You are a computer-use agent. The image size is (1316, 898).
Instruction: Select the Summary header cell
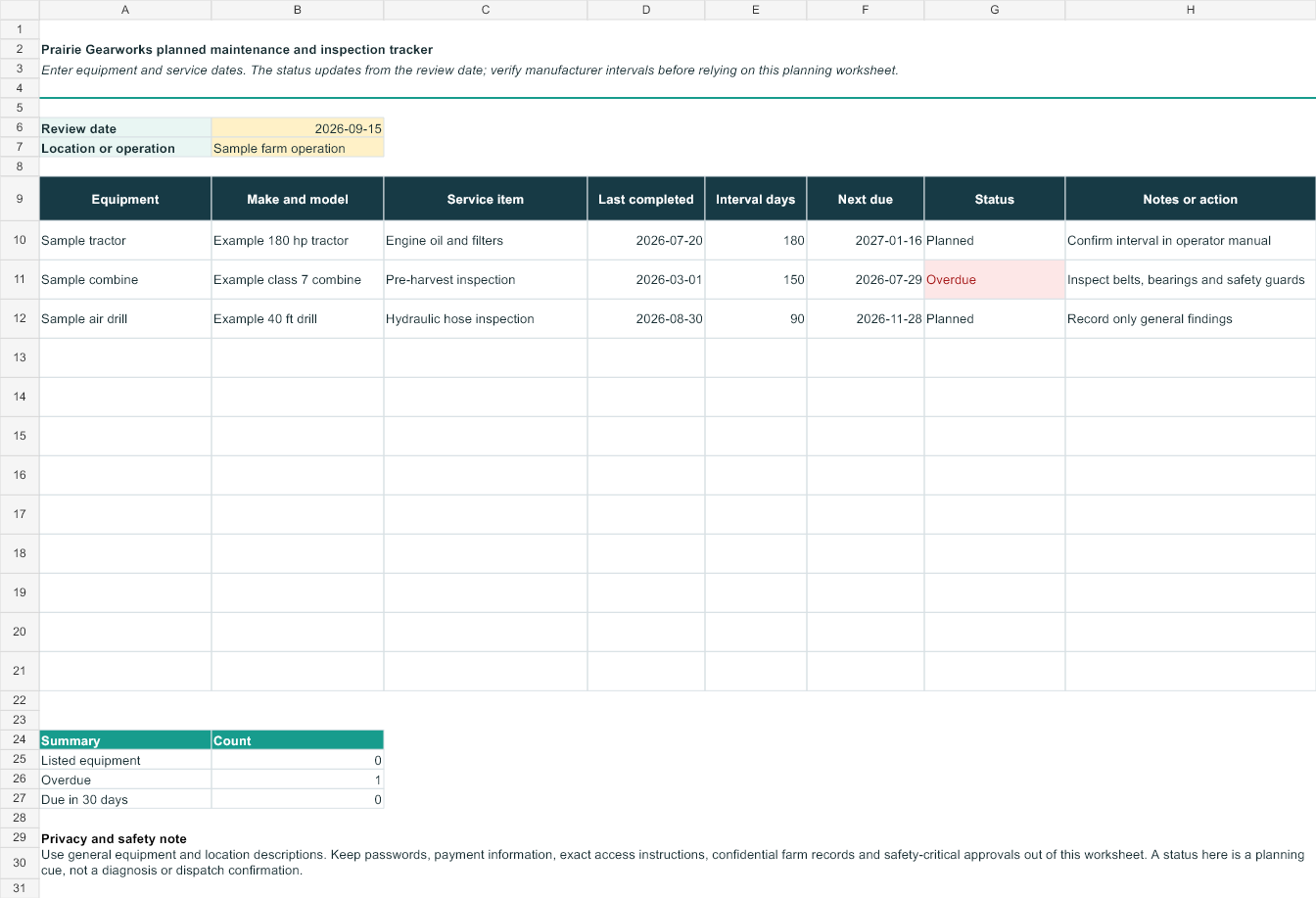(125, 740)
